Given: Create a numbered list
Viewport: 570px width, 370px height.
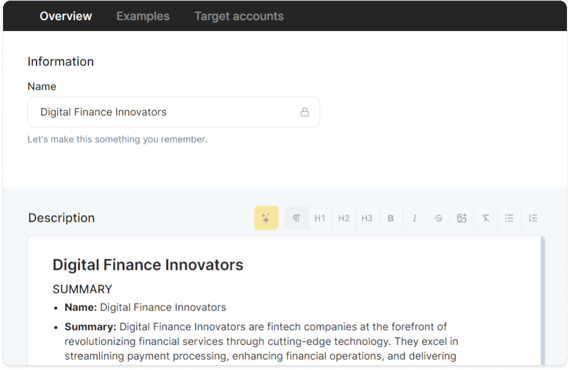Looking at the screenshot, I should point(533,218).
